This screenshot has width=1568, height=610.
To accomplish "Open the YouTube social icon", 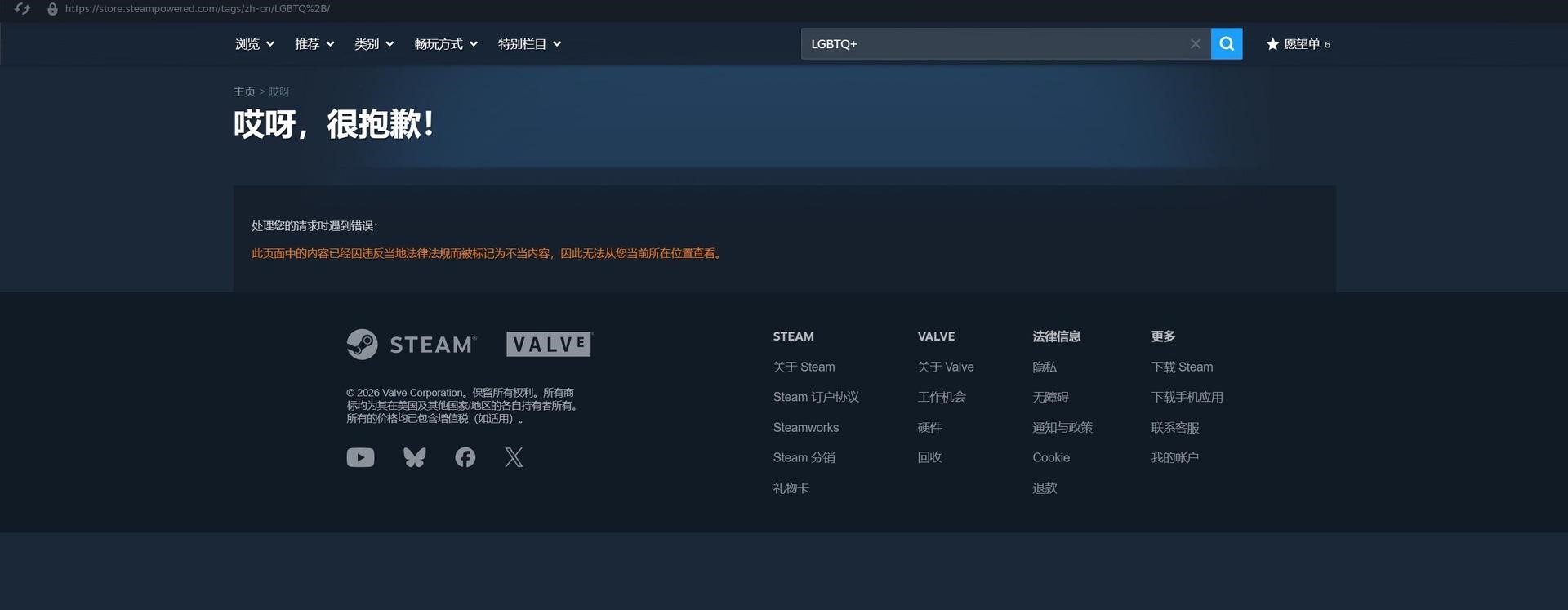I will 360,457.
